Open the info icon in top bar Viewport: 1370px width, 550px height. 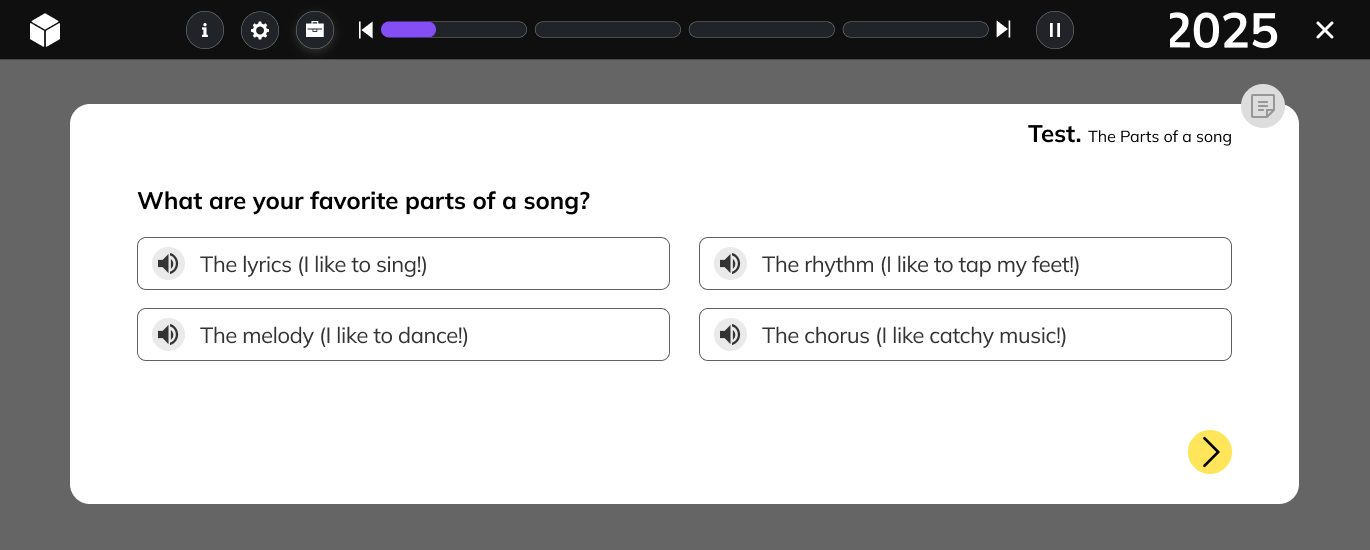205,30
